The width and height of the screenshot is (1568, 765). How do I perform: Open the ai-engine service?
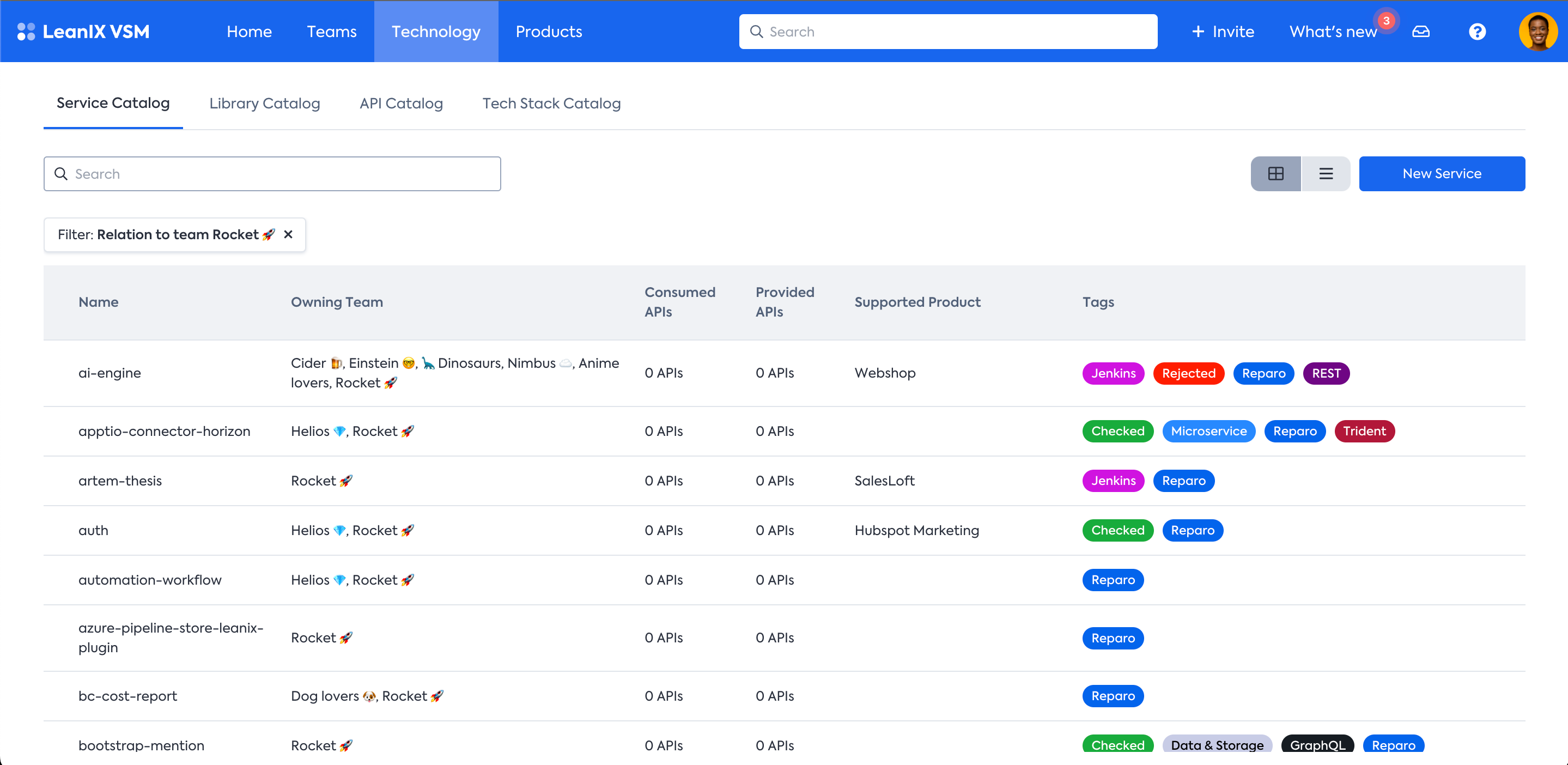[110, 373]
